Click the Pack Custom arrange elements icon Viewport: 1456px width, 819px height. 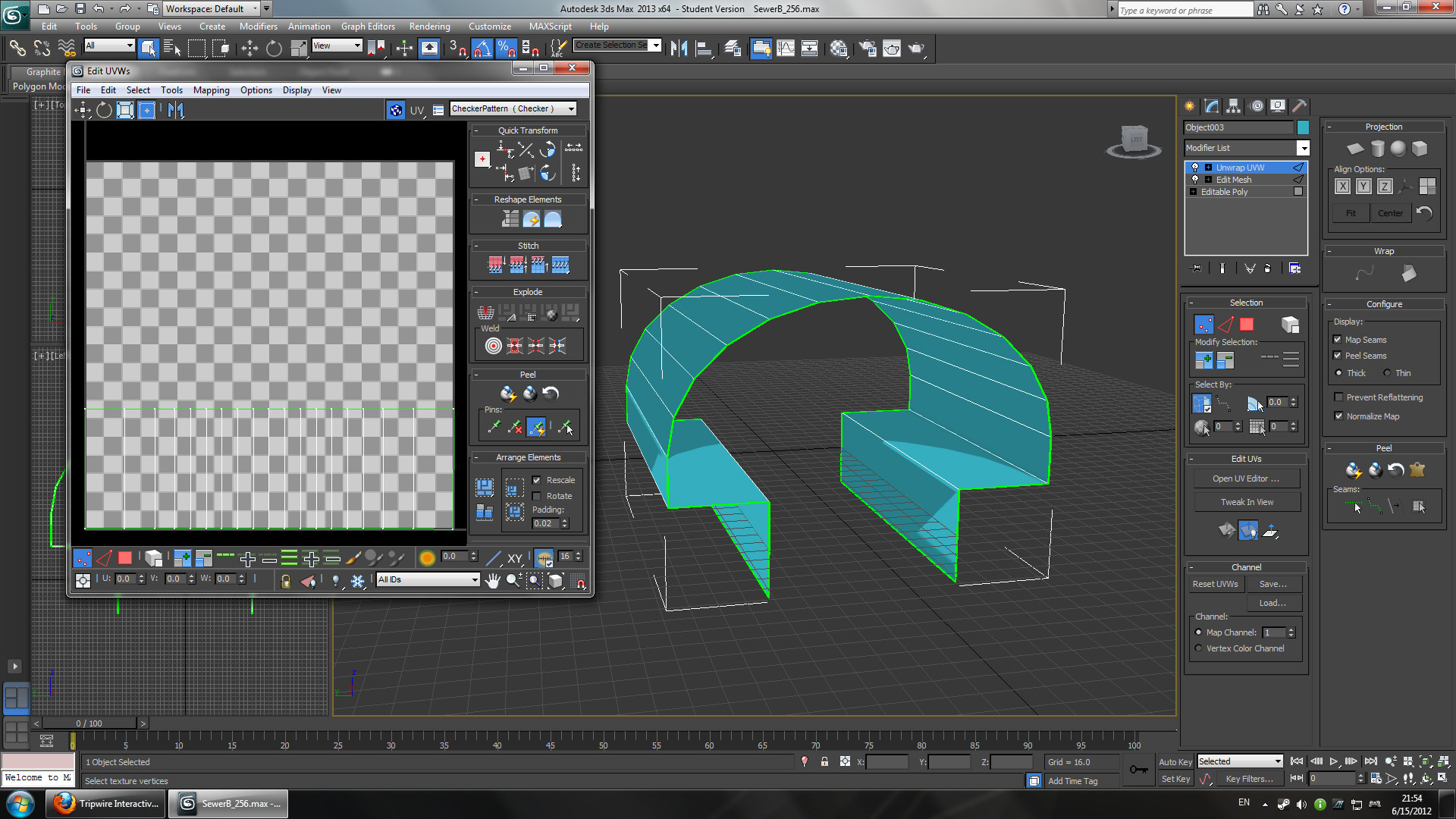click(x=485, y=487)
